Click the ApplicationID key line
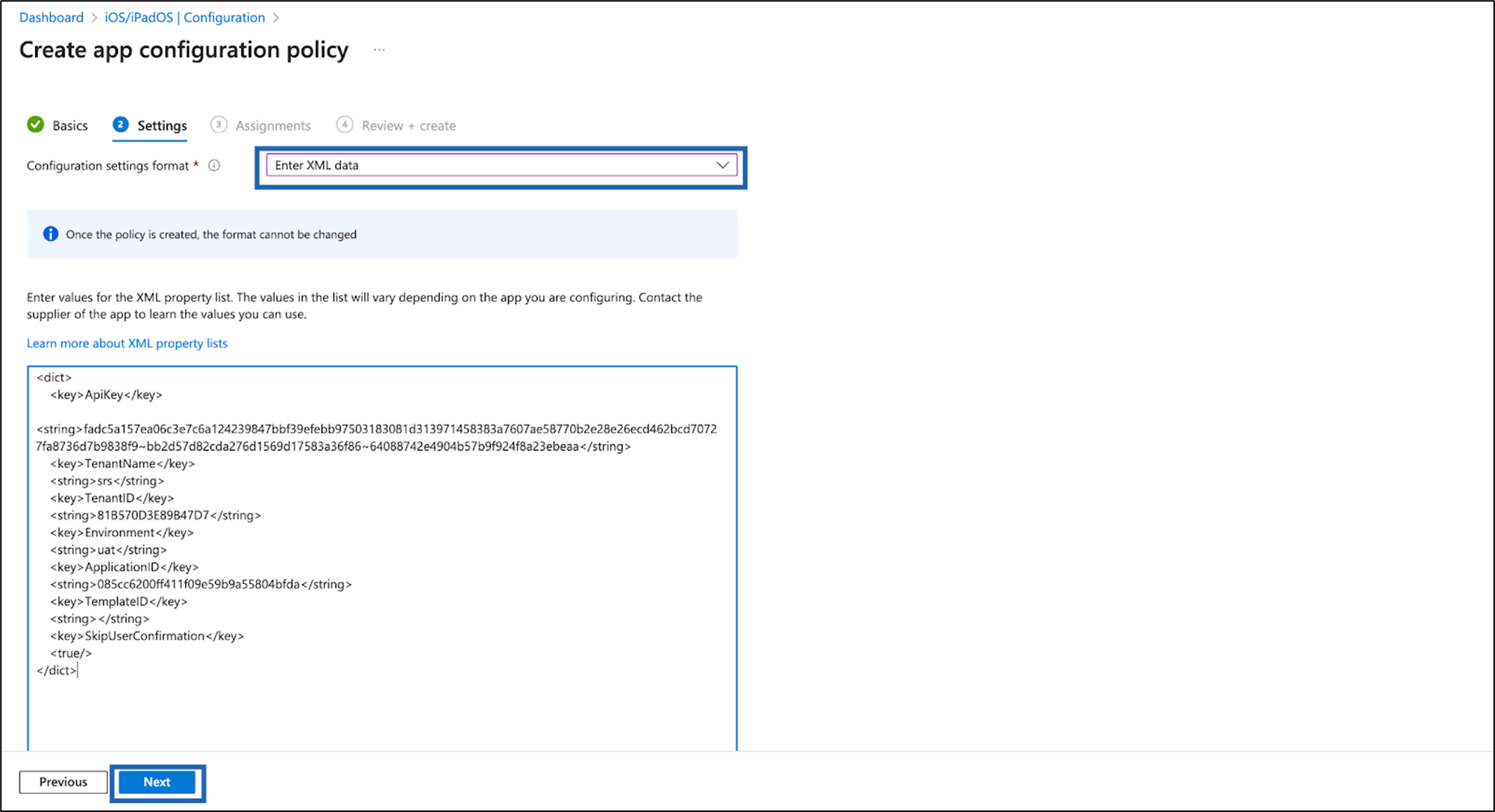 (125, 567)
